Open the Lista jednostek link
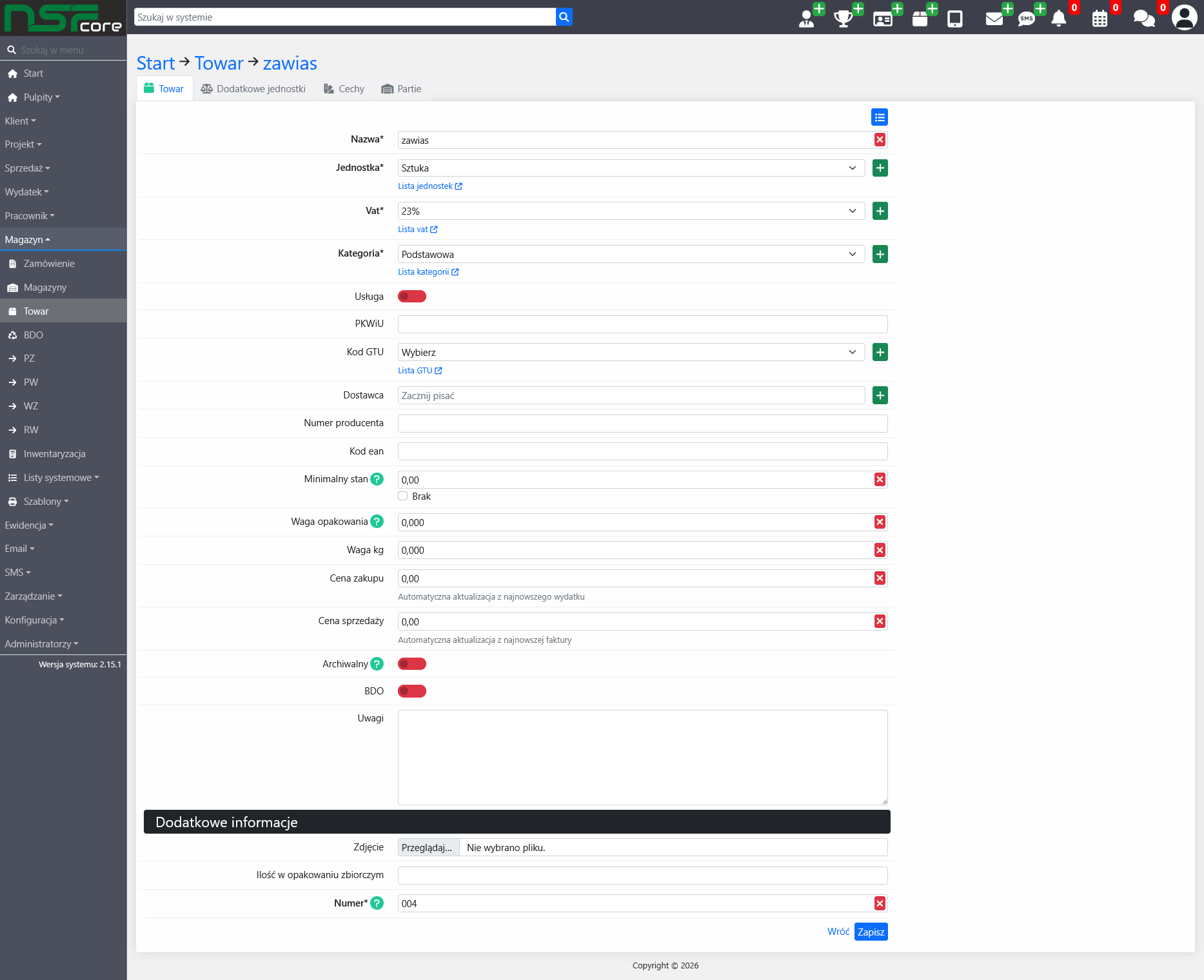 pos(430,186)
